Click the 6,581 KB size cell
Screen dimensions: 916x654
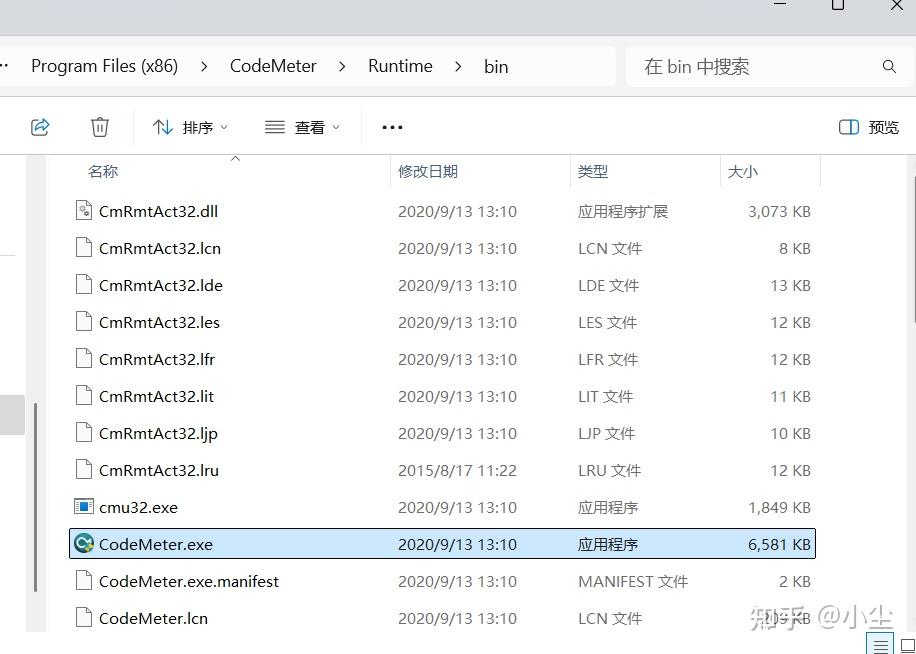coord(779,545)
